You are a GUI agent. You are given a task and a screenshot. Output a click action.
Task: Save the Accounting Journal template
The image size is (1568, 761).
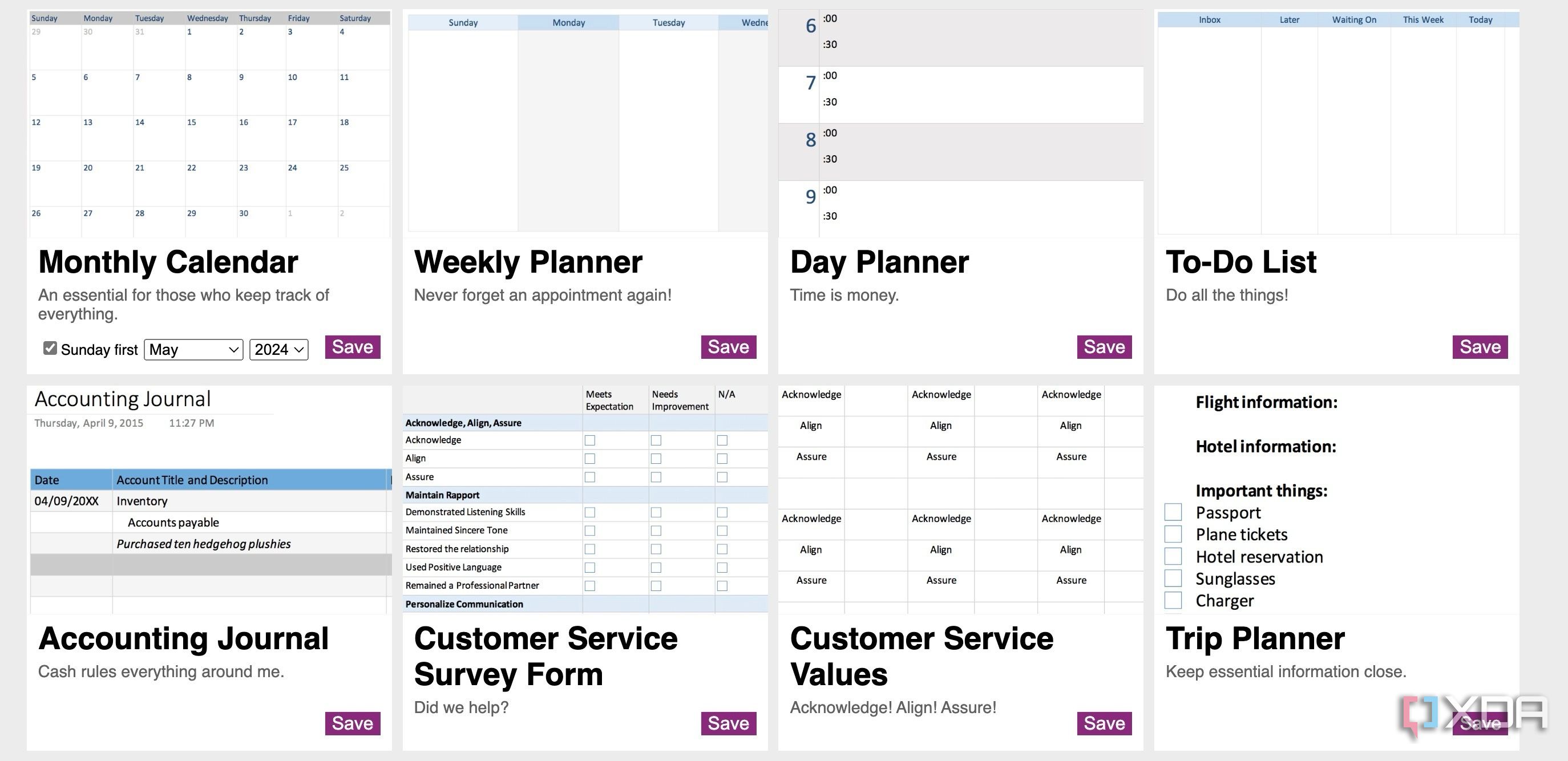[353, 723]
